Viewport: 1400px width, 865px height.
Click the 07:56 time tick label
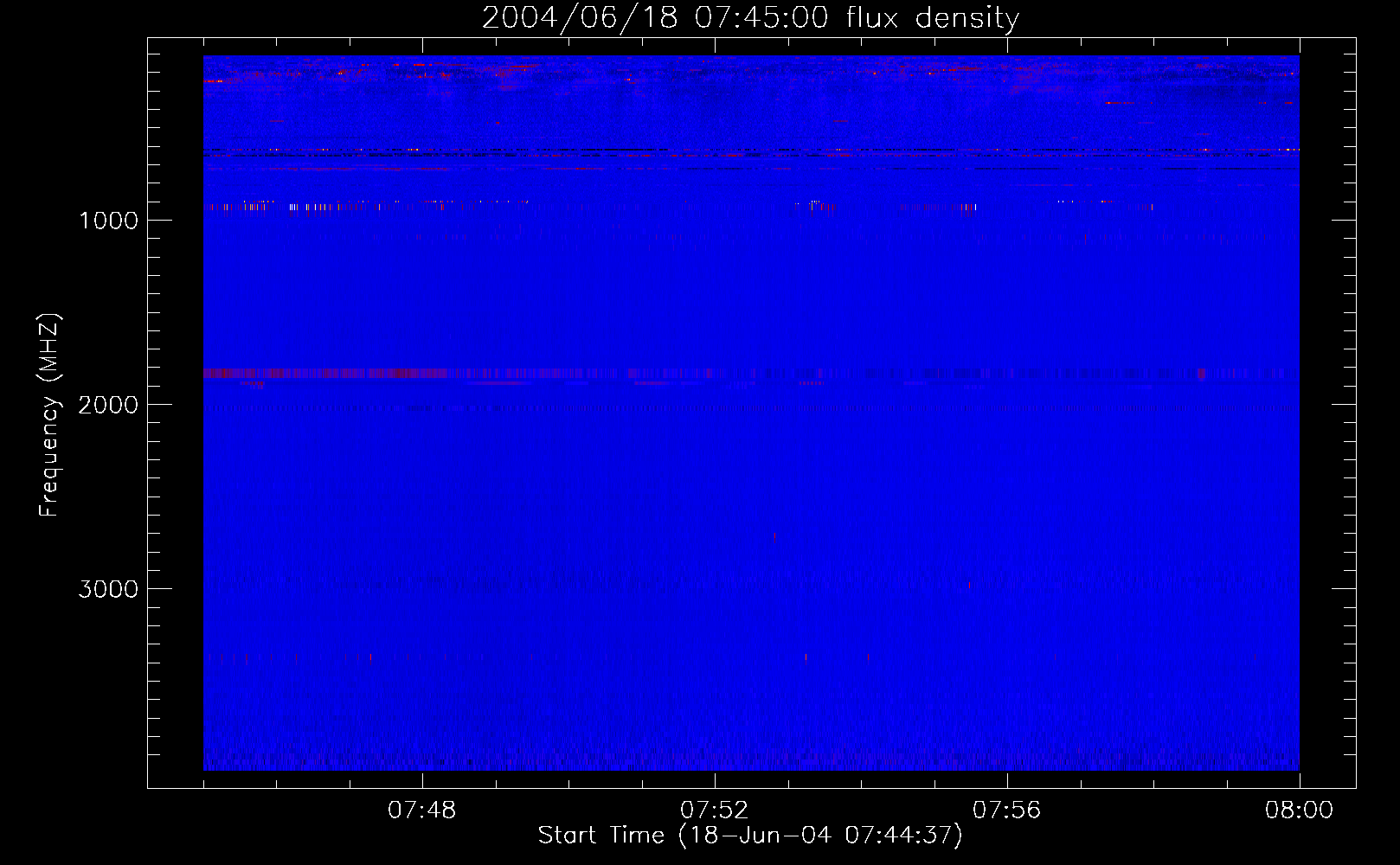pyautogui.click(x=1007, y=811)
